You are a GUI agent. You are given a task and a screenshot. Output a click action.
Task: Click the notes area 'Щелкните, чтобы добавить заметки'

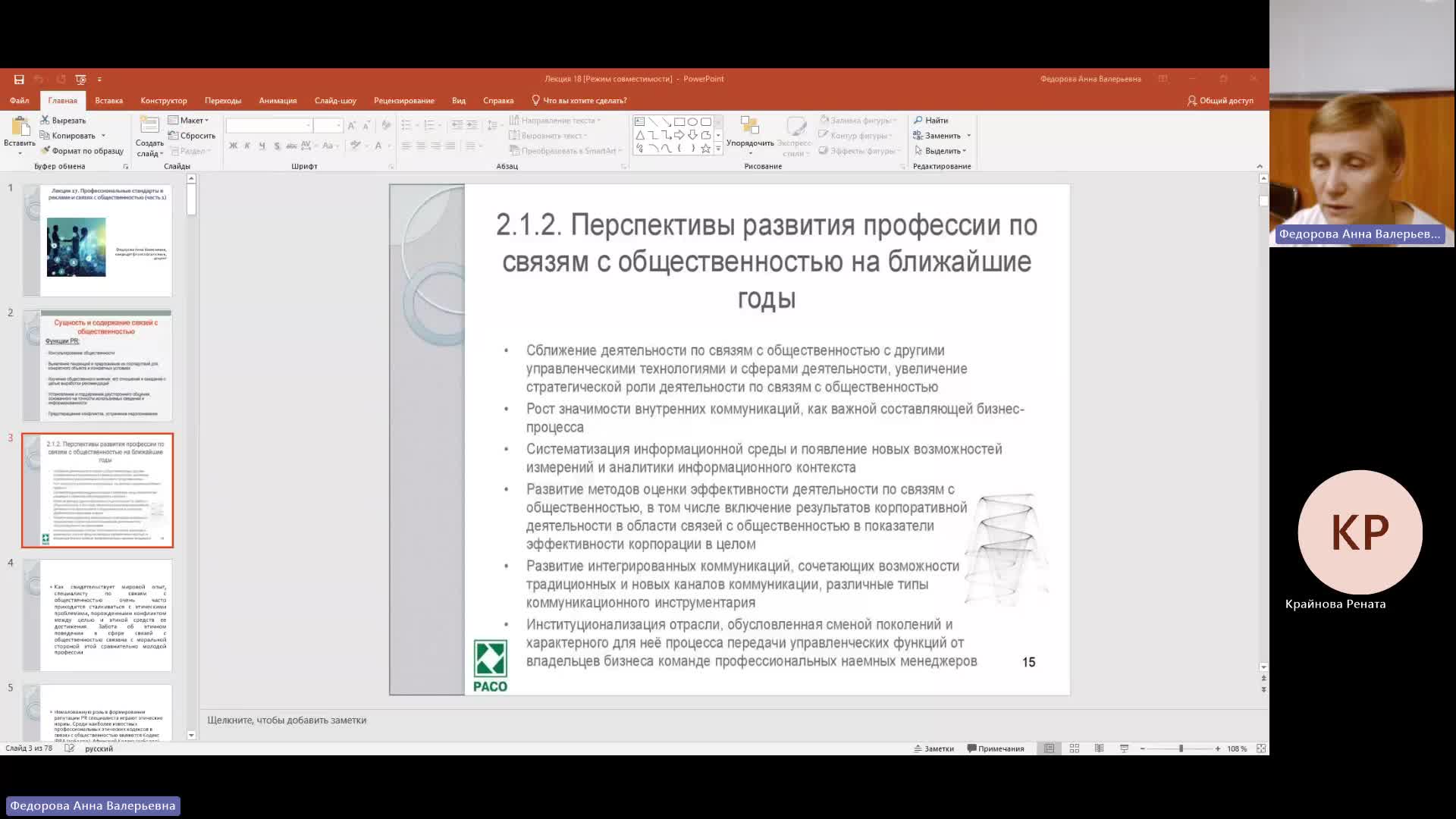coord(287,720)
